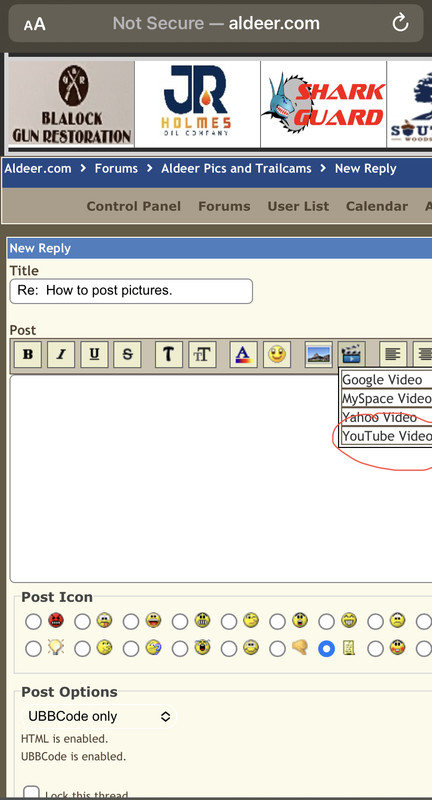432x800 pixels.
Task: Open the font face tool (bold T)
Action: [169, 354]
